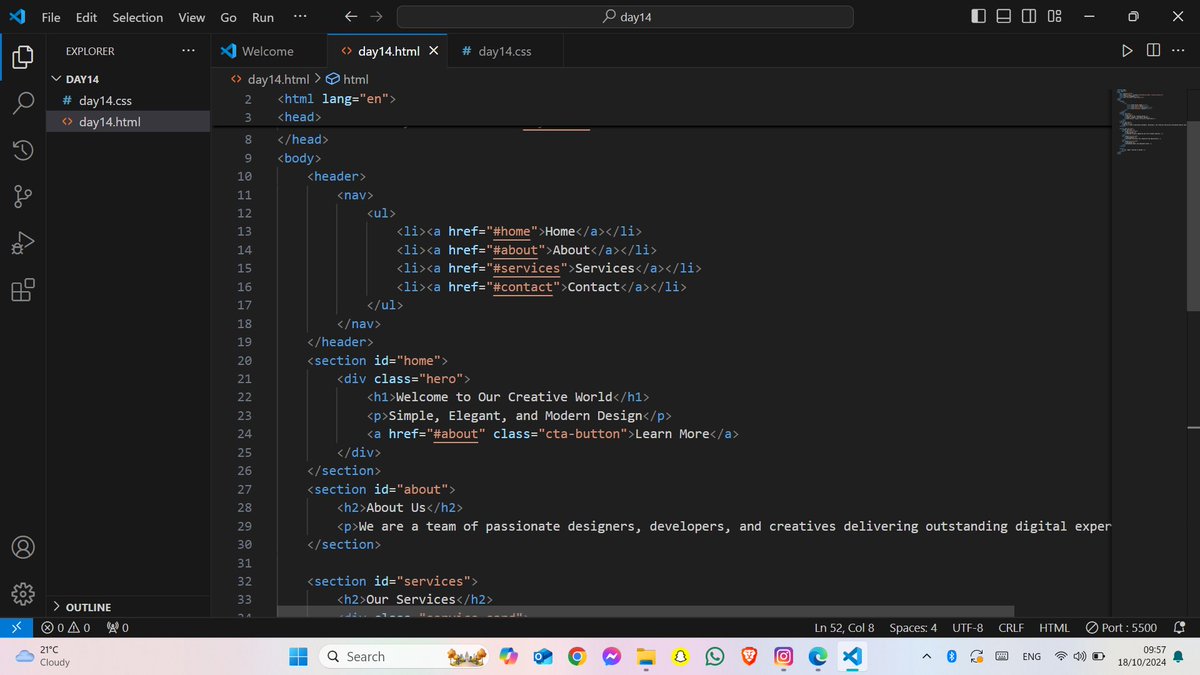Screen dimensions: 1200x675
Task: Switch to the day14.css tab
Action: click(504, 50)
